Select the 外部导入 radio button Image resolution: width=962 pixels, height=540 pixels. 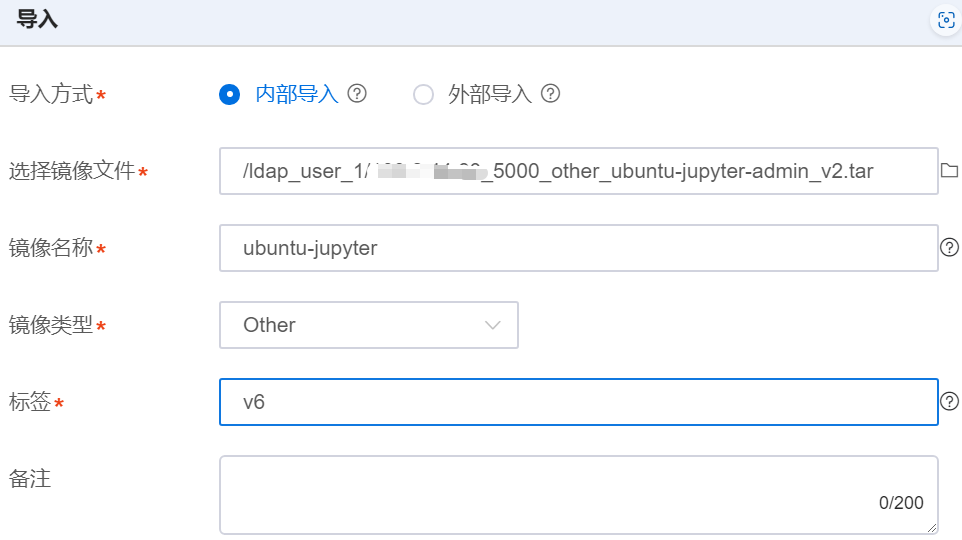tap(424, 95)
